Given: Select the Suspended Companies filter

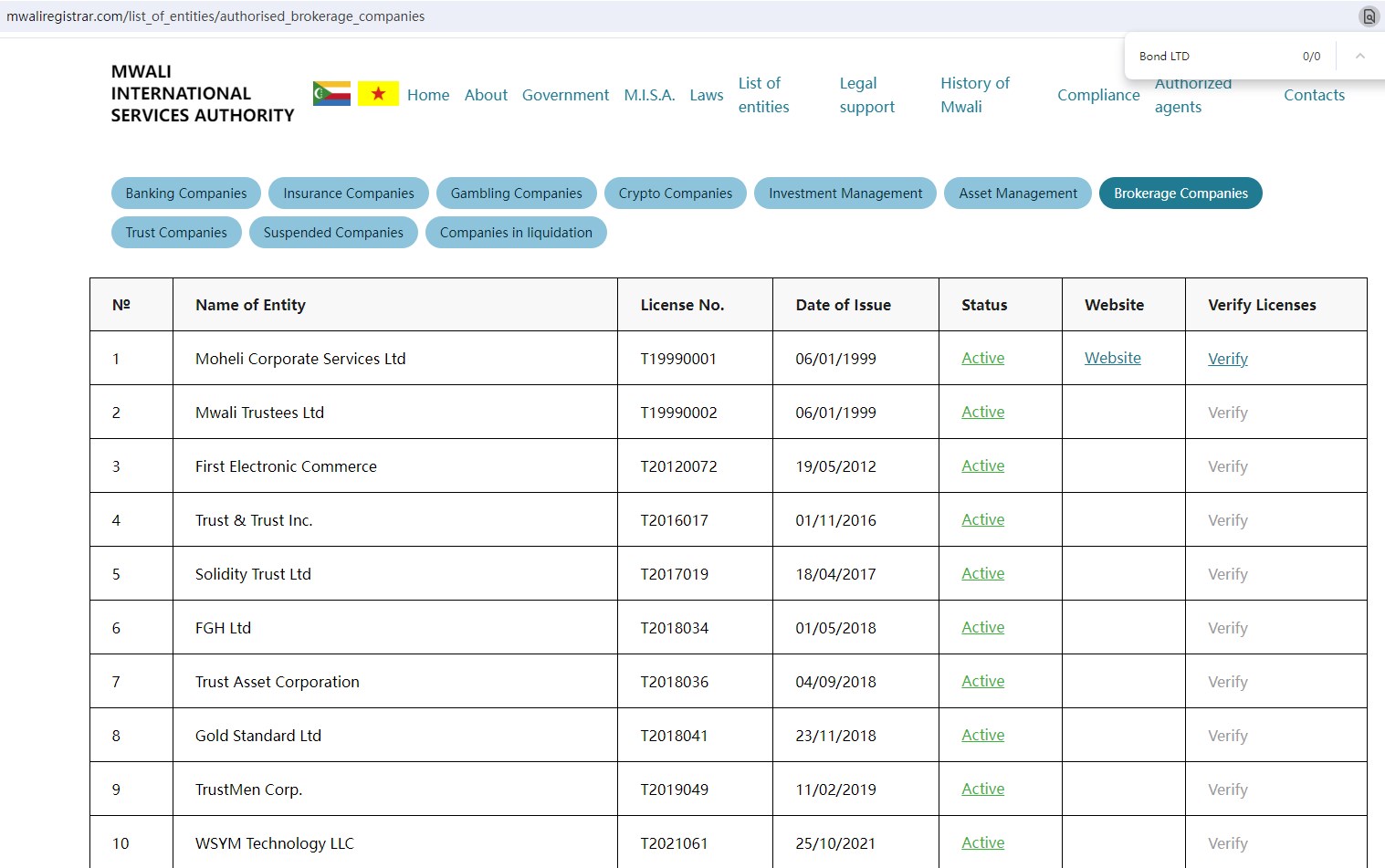Looking at the screenshot, I should [333, 233].
